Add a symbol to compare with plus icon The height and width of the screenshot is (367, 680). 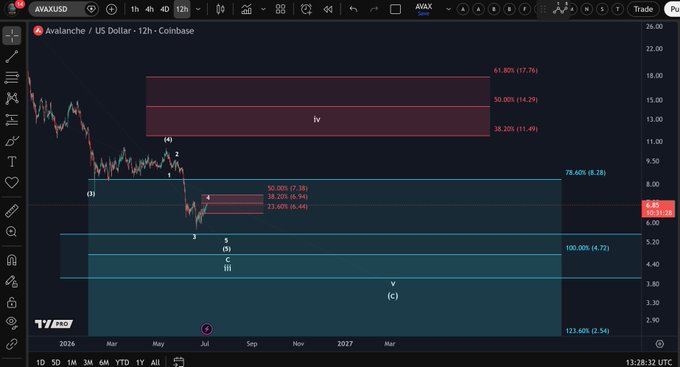[111, 9]
